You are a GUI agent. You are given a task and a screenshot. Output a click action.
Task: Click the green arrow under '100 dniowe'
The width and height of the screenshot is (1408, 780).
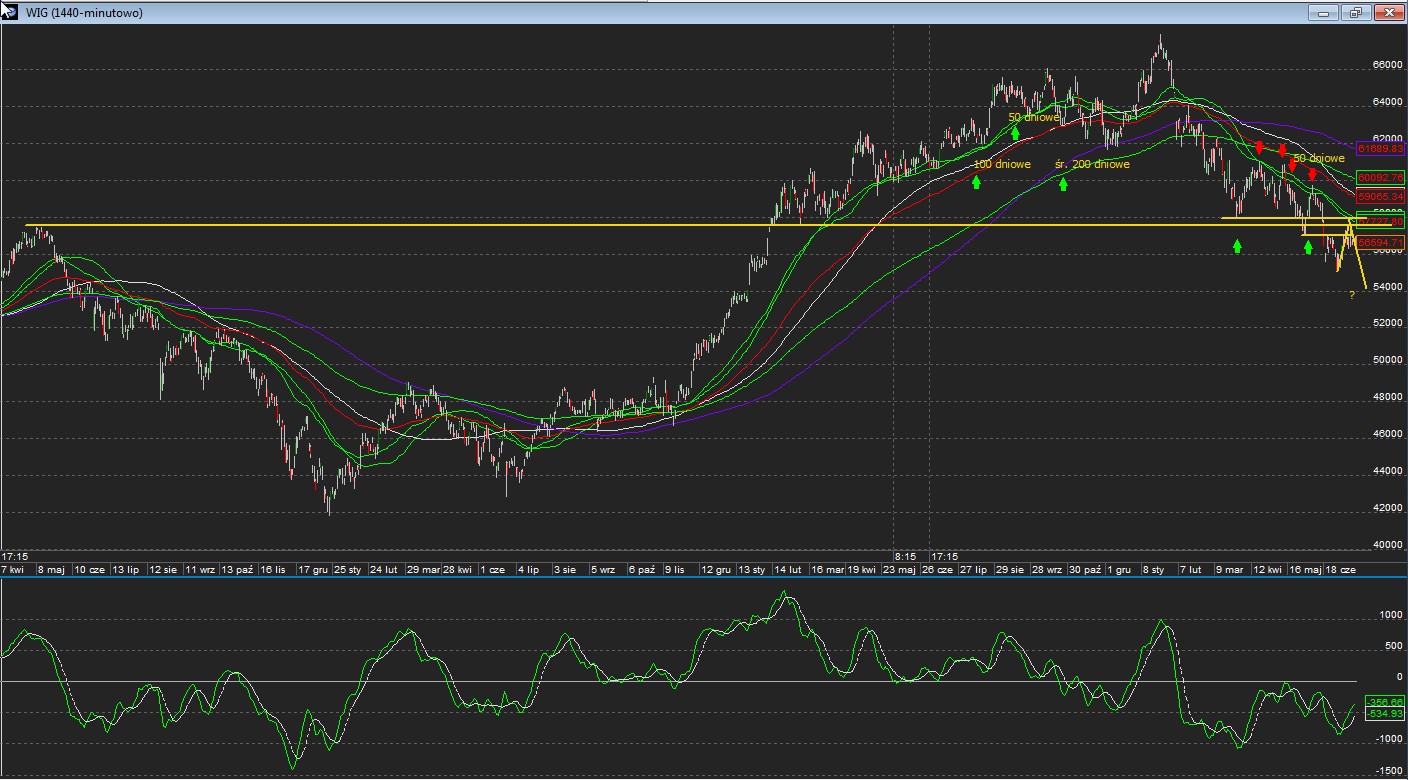pyautogui.click(x=976, y=182)
